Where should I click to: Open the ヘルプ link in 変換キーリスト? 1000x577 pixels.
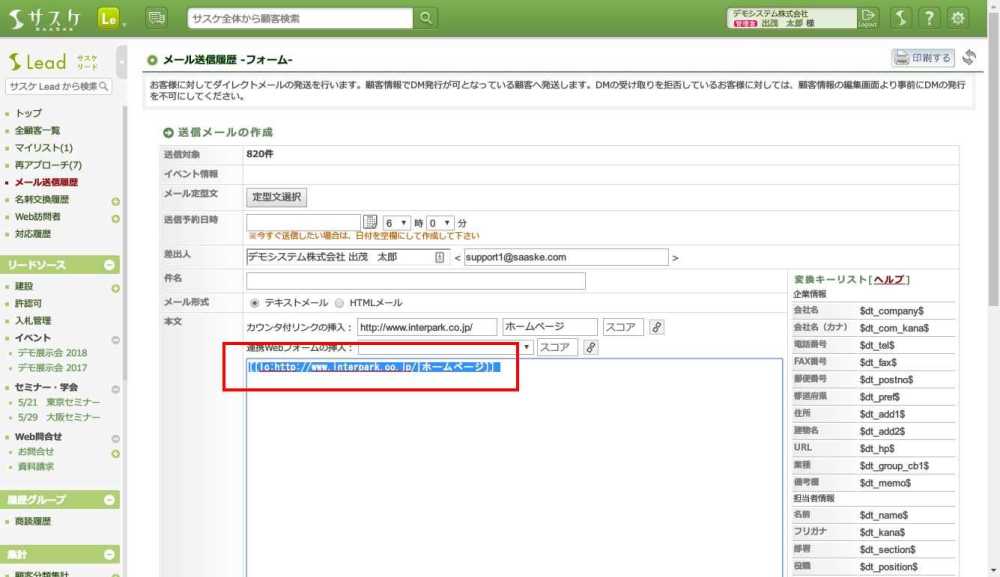click(x=889, y=279)
